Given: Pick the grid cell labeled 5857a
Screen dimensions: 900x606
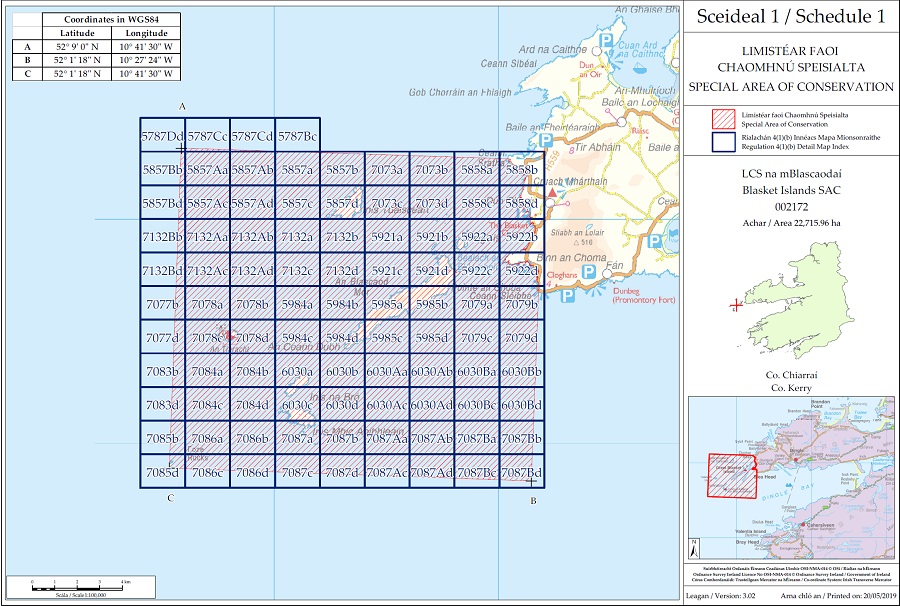Looking at the screenshot, I should [x=297, y=170].
